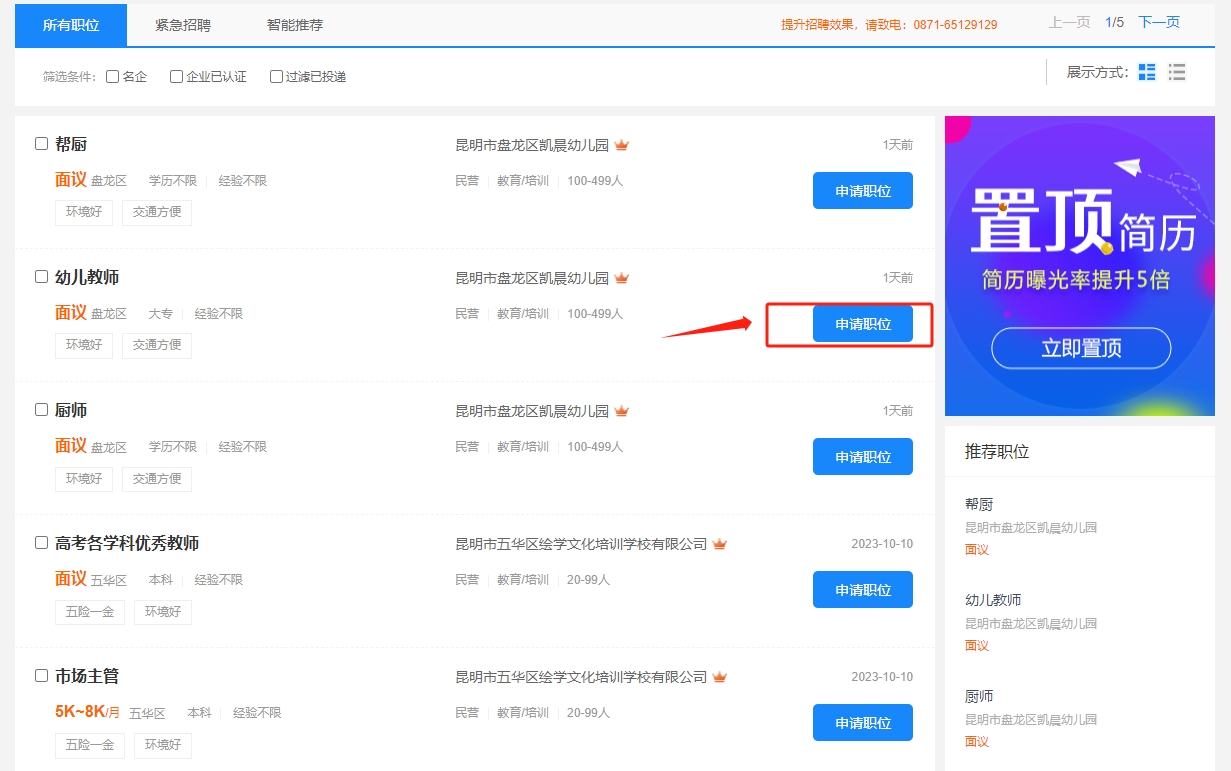Check the 过滤已投递 filter option
The image size is (1231, 771).
(277, 76)
